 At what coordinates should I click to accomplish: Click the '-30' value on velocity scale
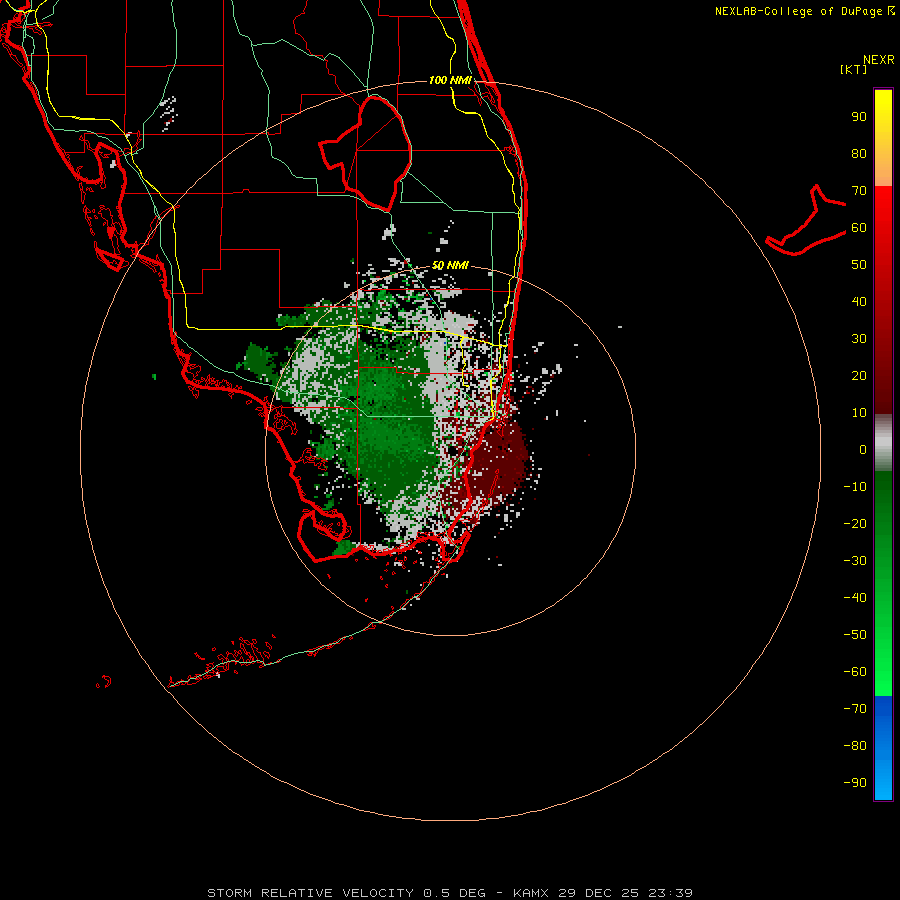855,560
